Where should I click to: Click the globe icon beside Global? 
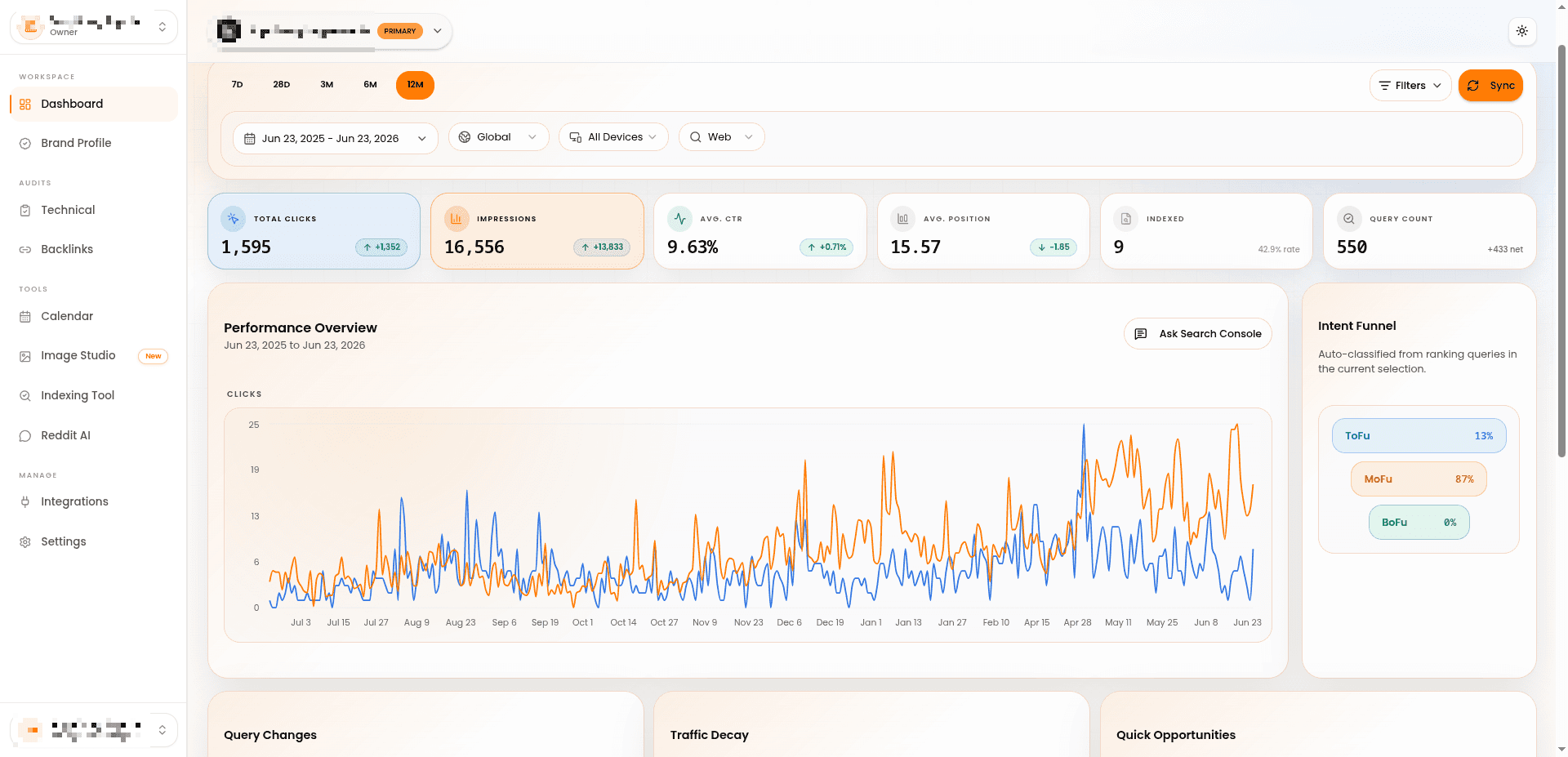465,137
